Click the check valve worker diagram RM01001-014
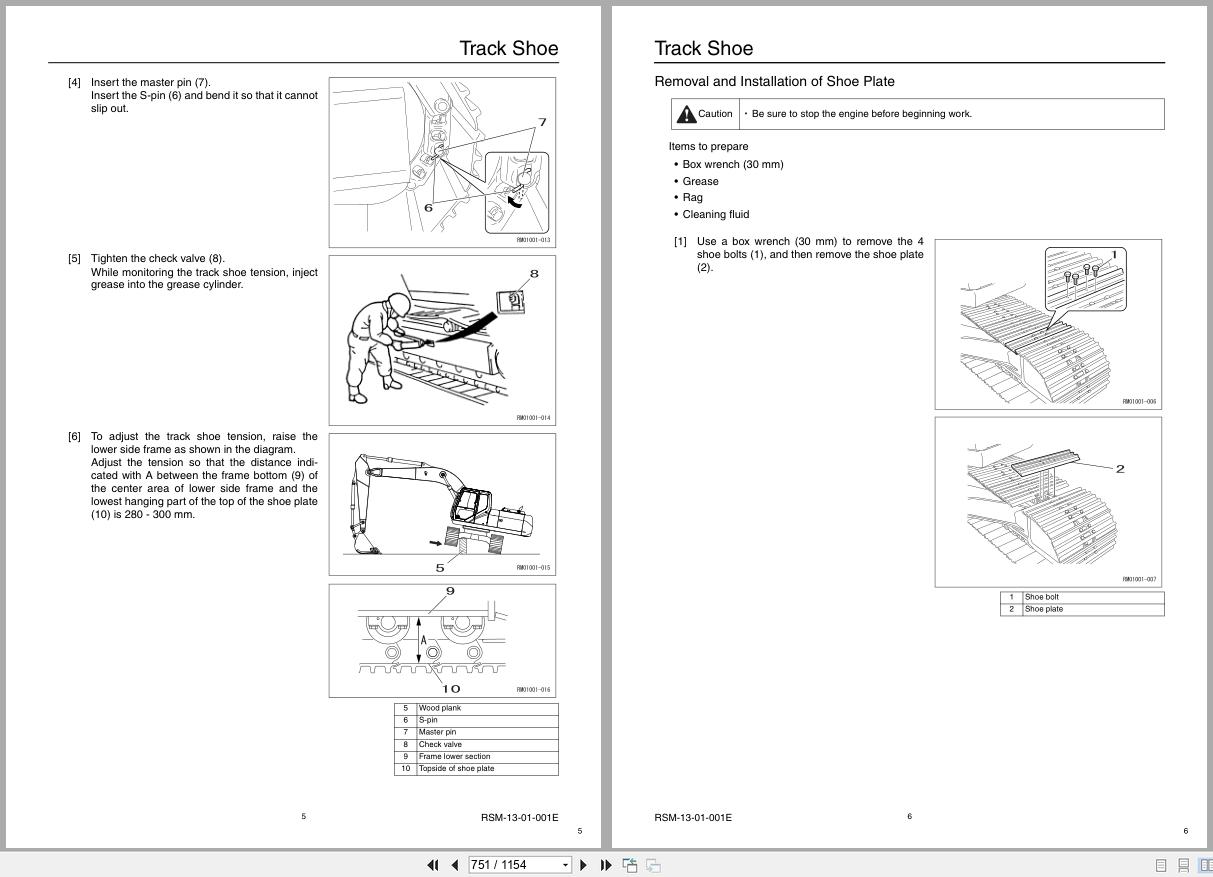This screenshot has width=1213, height=877. coord(442,340)
